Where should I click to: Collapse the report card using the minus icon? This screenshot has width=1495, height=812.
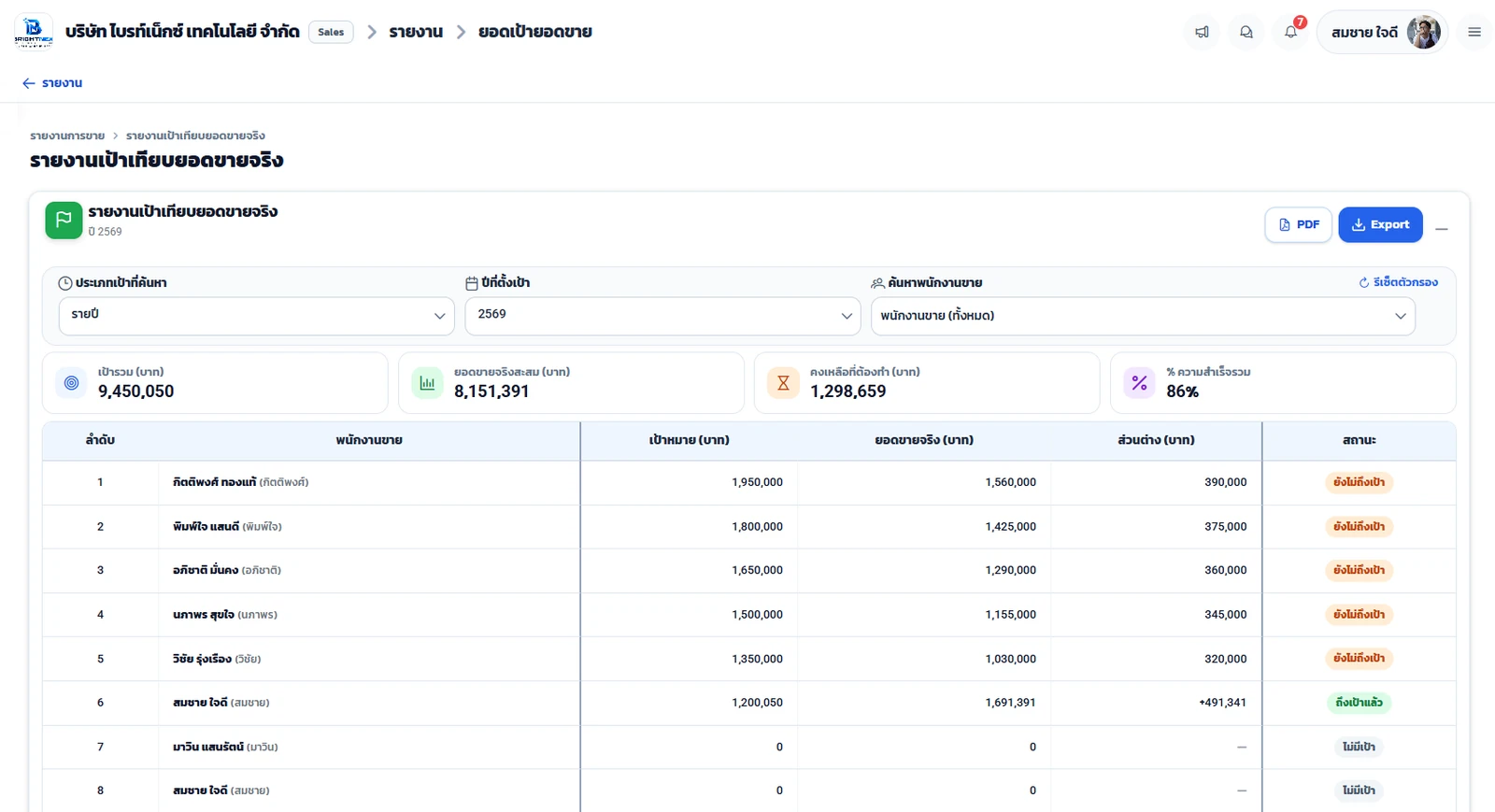tap(1442, 229)
